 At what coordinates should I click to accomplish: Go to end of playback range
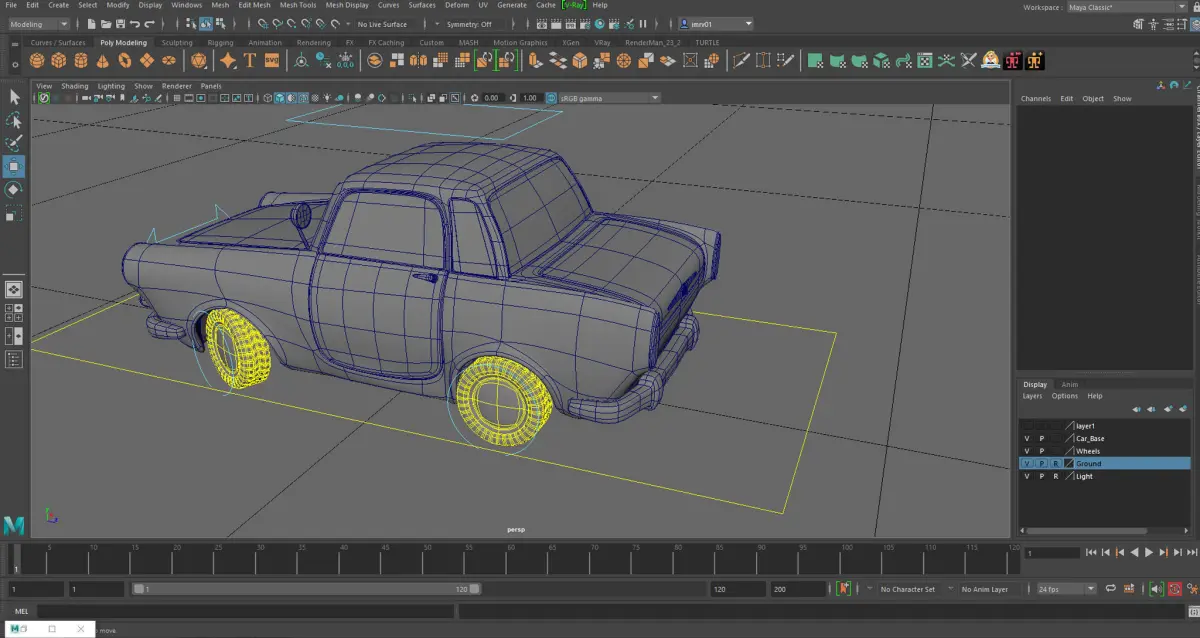click(1192, 552)
